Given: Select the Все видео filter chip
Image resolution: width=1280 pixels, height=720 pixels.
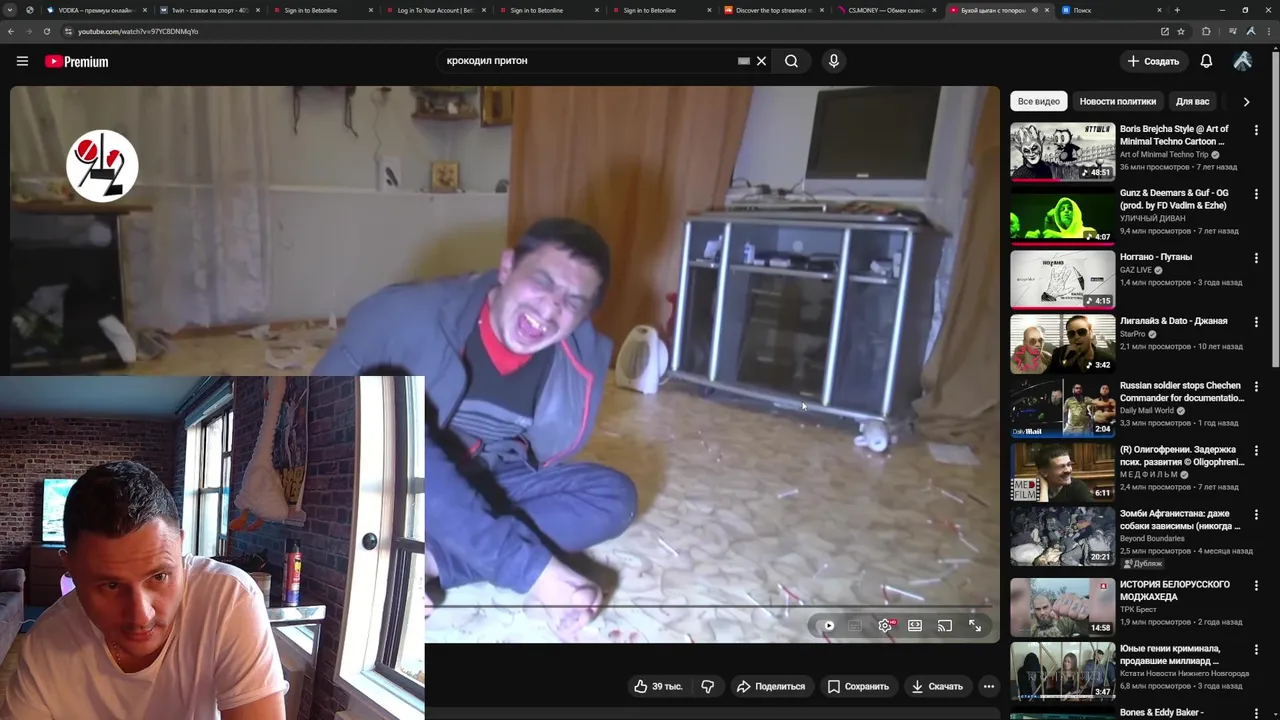Looking at the screenshot, I should coord(1039,101).
